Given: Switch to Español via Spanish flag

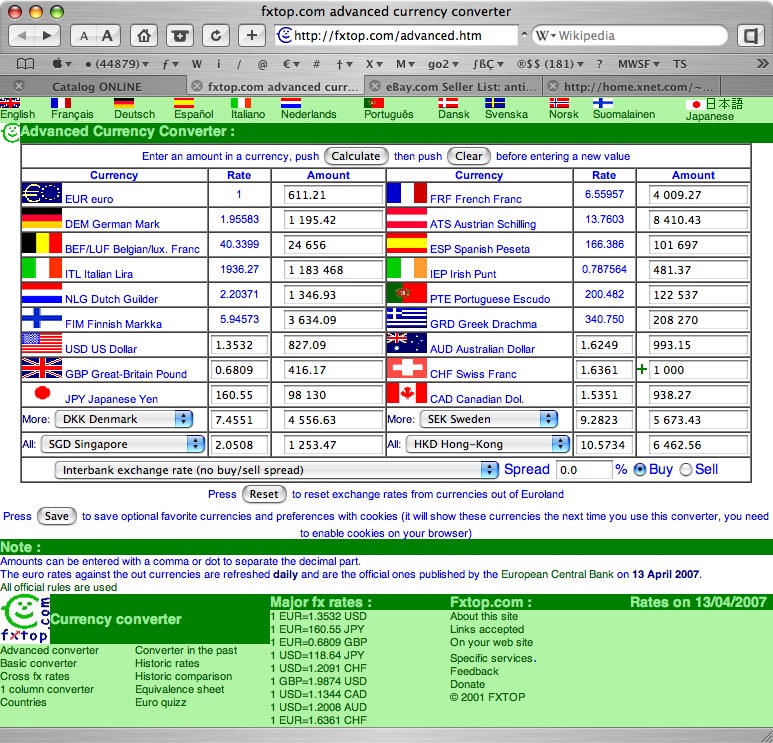Looking at the screenshot, I should [x=184, y=103].
